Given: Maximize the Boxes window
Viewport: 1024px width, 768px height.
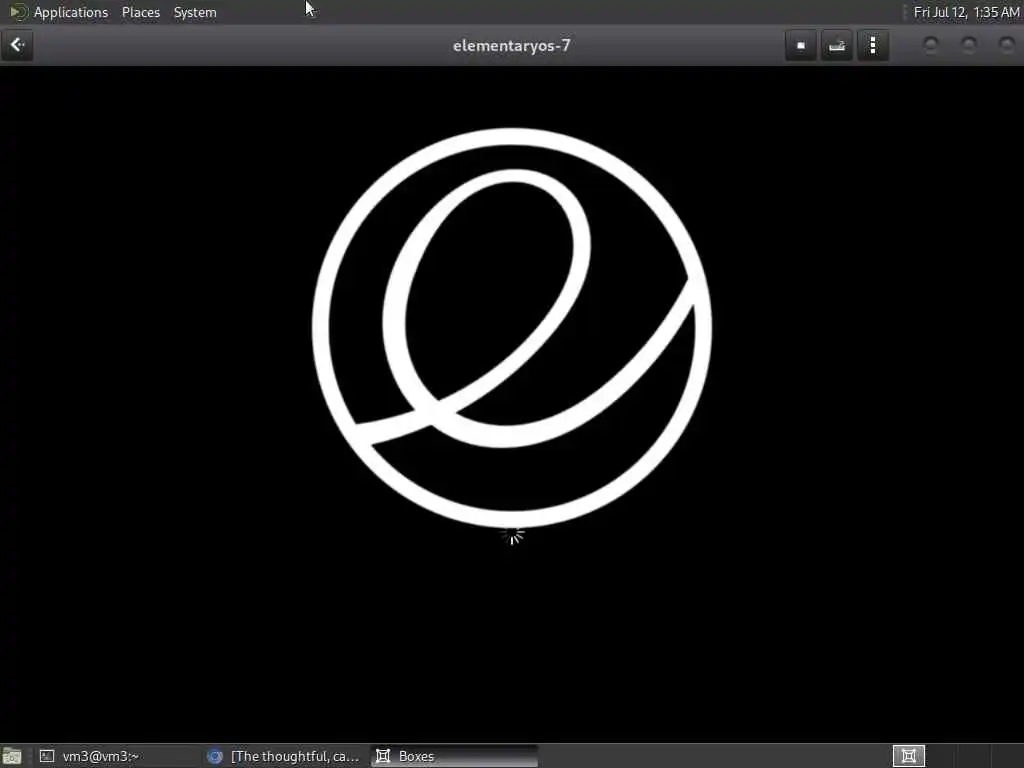Looking at the screenshot, I should coord(968,45).
